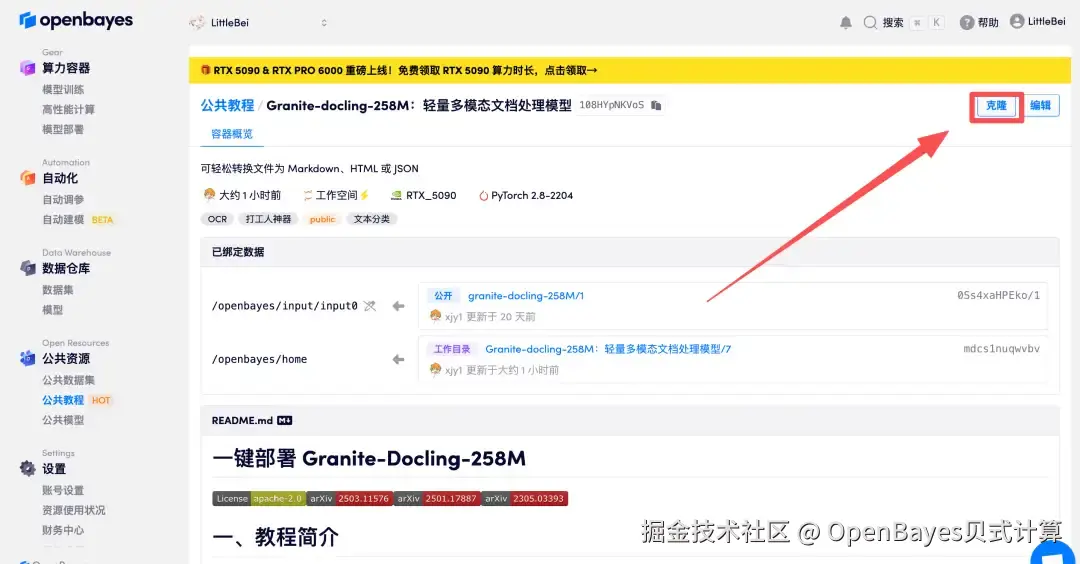Copy the container ID 108HYpNKVoS
The width and height of the screenshot is (1080, 564).
click(656, 105)
